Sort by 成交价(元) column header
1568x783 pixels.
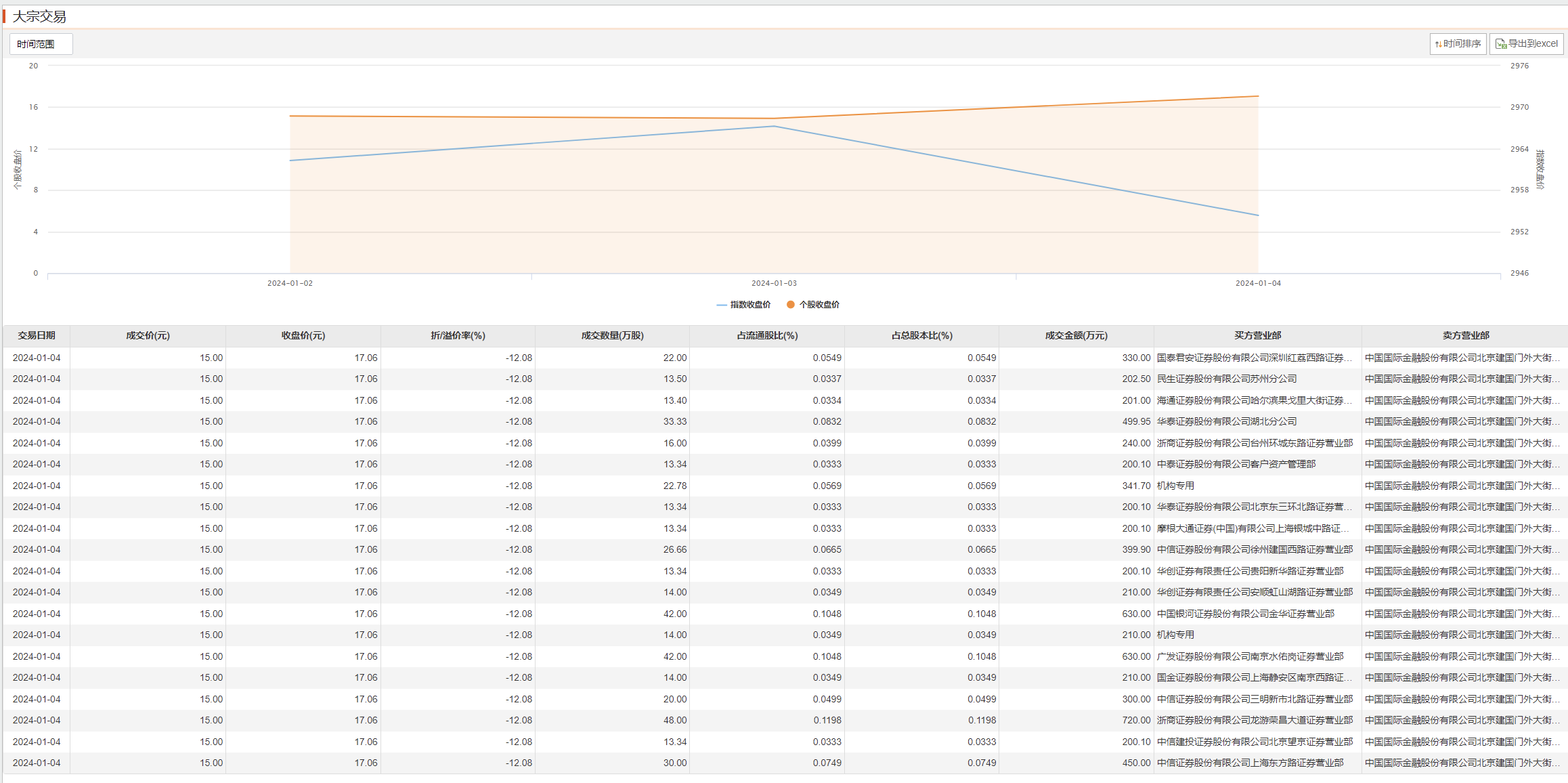coord(148,336)
